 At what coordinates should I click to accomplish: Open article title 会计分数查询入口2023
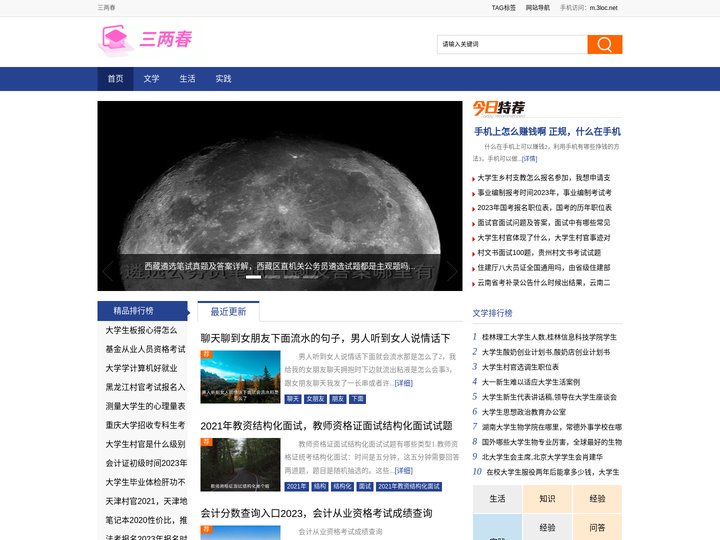pyautogui.click(x=316, y=513)
